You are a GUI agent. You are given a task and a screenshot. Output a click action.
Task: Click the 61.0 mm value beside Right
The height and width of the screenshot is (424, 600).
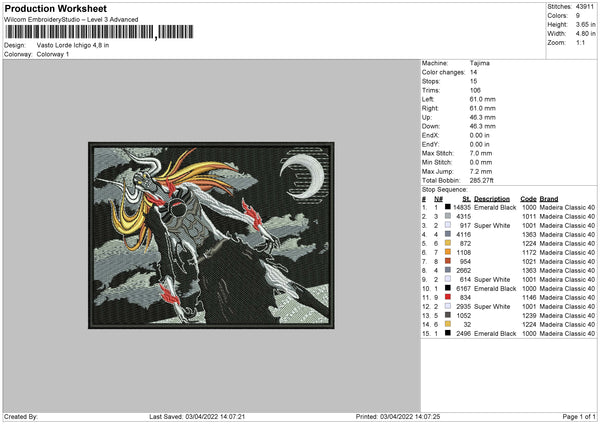483,108
